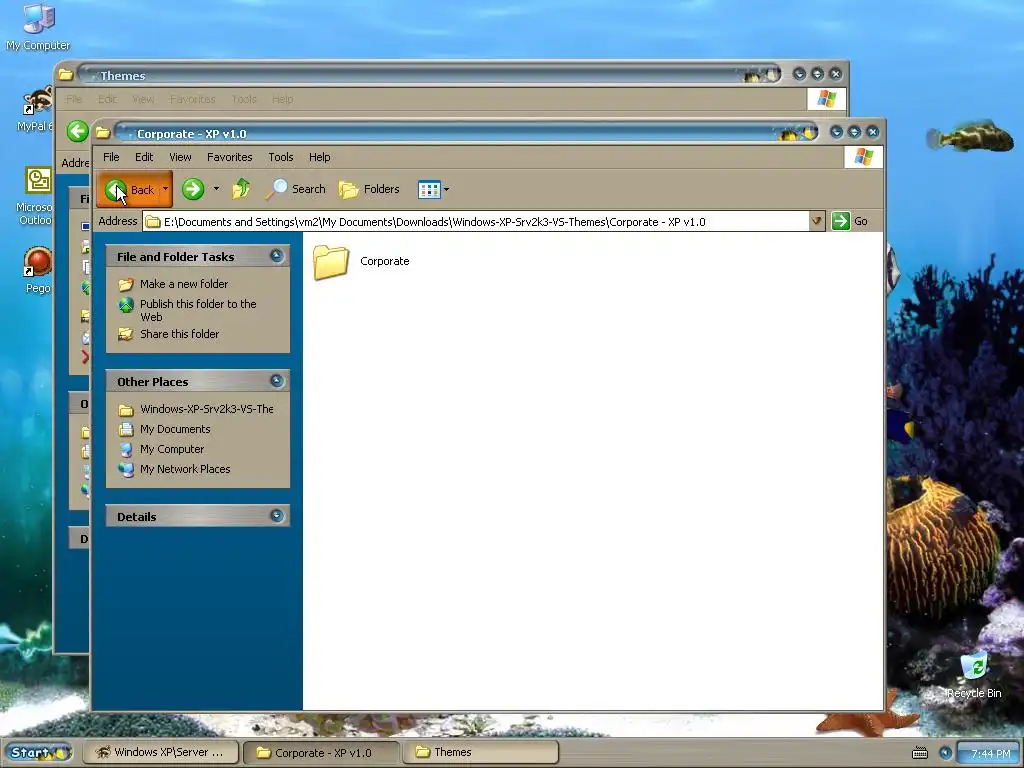The image size is (1024, 768).
Task: Click the green Forward arrow button
Action: [x=193, y=189]
